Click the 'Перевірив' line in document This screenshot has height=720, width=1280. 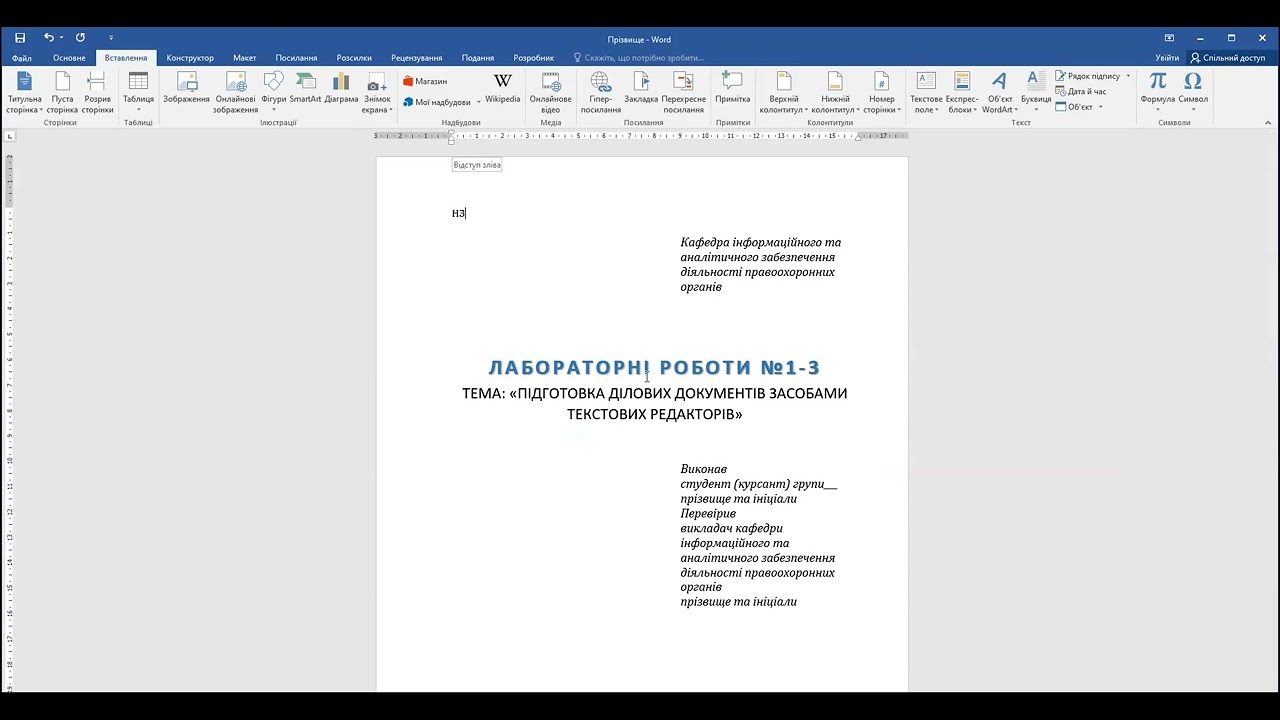[x=708, y=513]
